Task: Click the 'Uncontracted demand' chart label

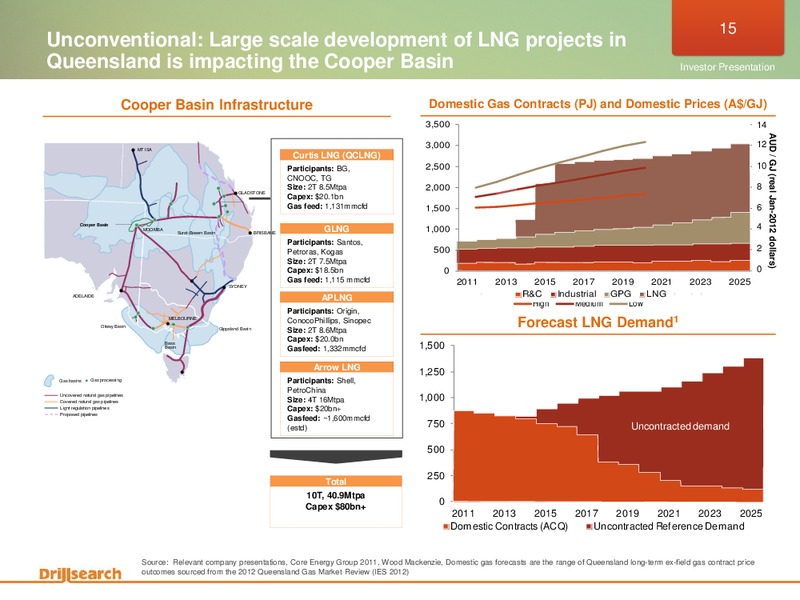Action: click(x=680, y=426)
